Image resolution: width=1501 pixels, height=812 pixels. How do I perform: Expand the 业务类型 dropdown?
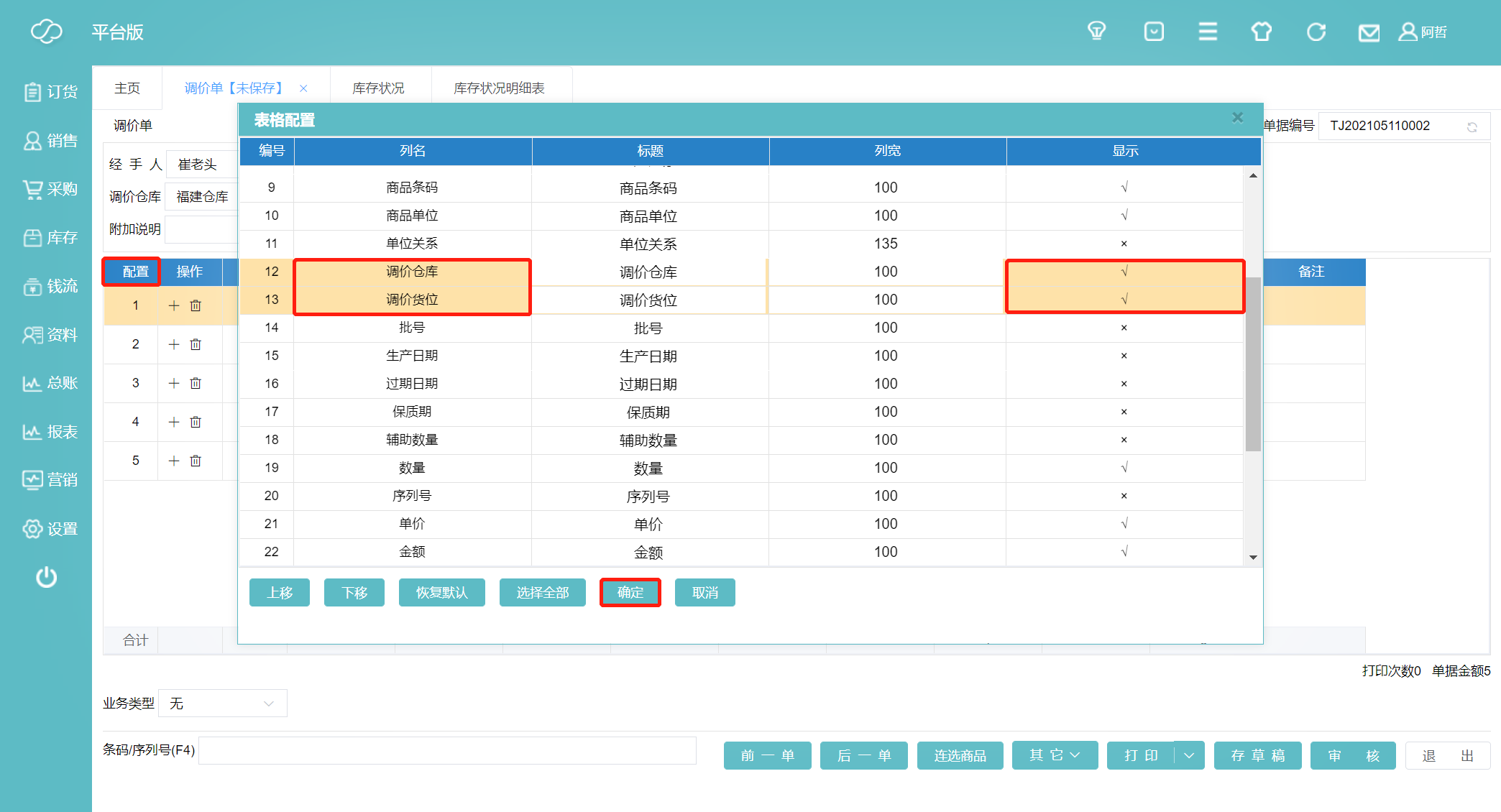[x=222, y=703]
